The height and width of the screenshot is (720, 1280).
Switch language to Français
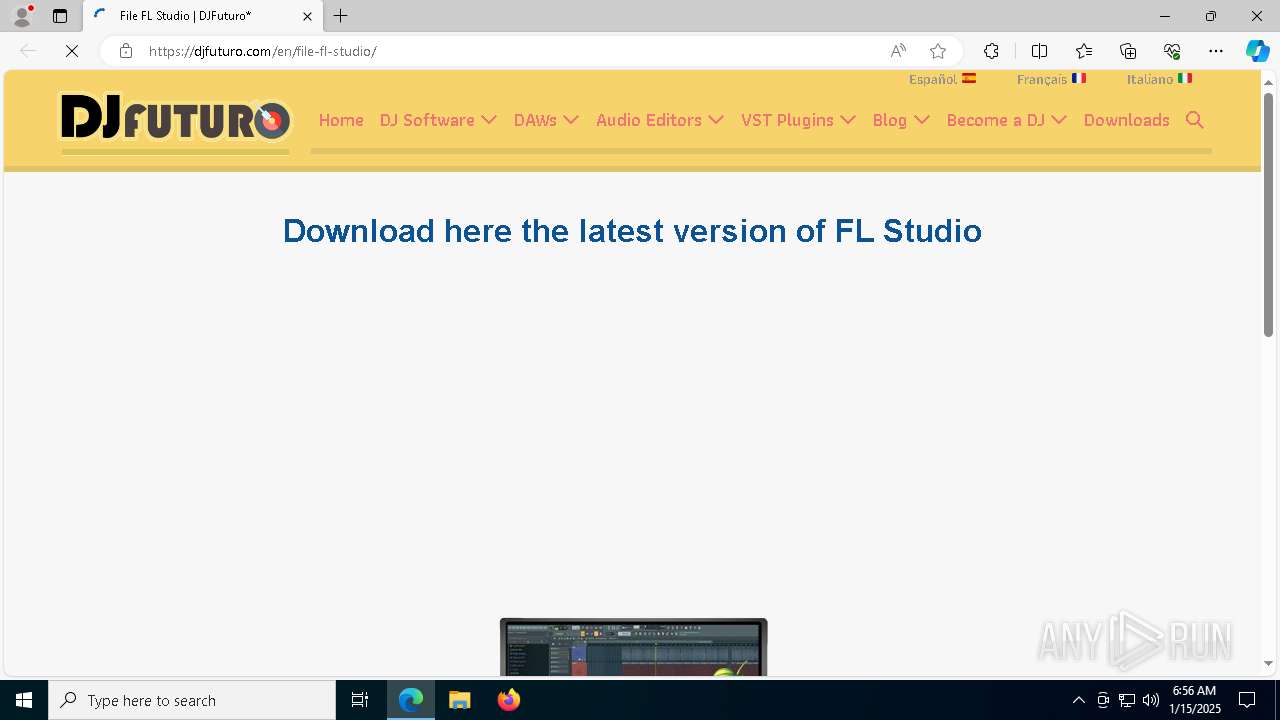(x=1051, y=79)
